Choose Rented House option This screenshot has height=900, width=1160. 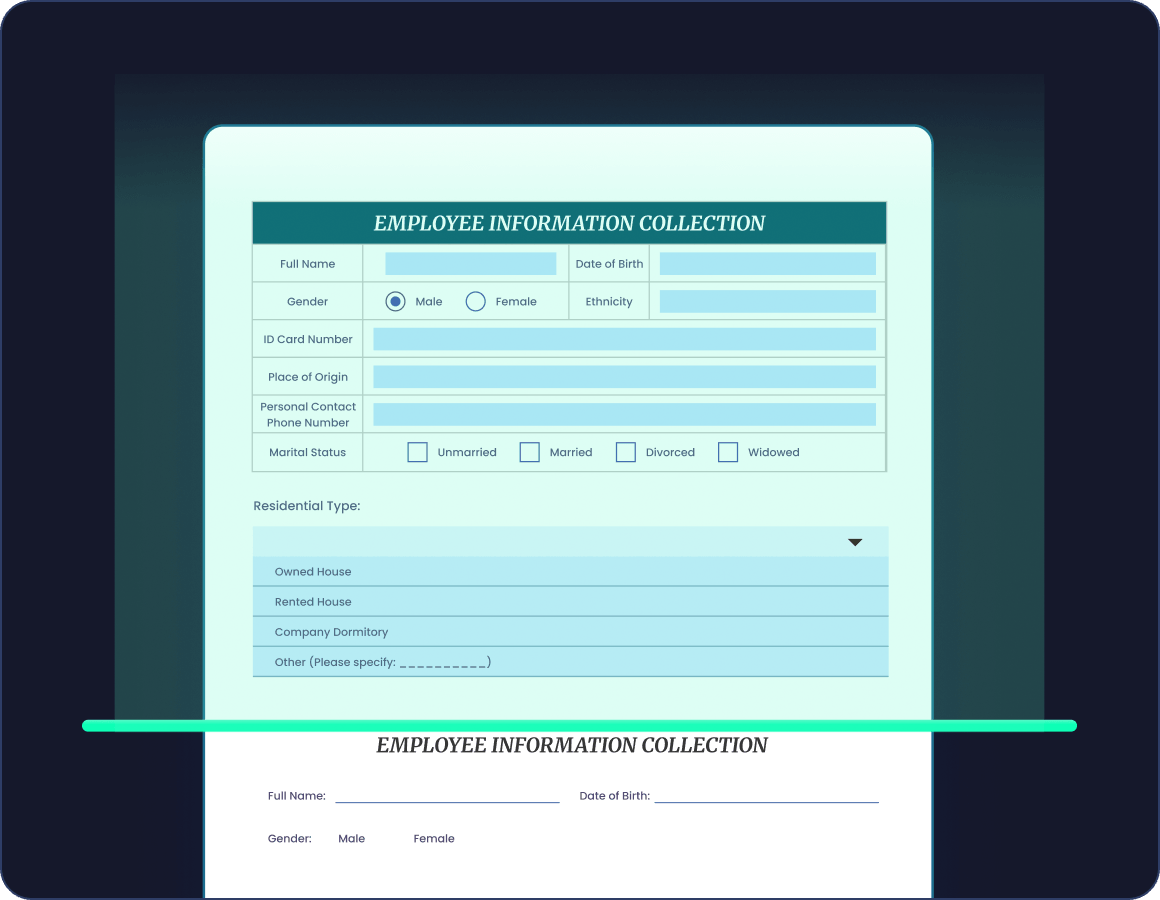pyautogui.click(x=570, y=602)
